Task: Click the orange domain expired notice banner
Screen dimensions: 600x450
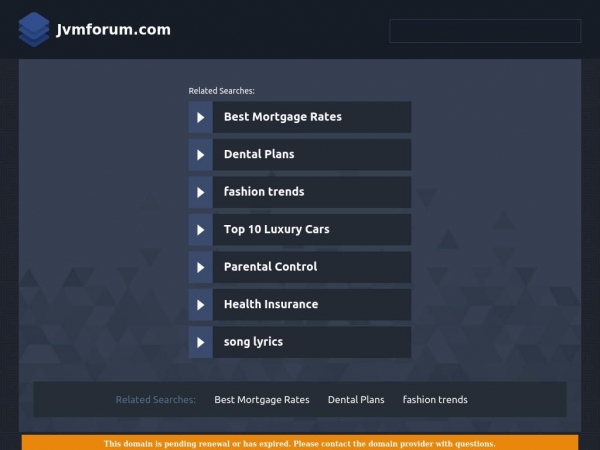Action: tap(300, 443)
